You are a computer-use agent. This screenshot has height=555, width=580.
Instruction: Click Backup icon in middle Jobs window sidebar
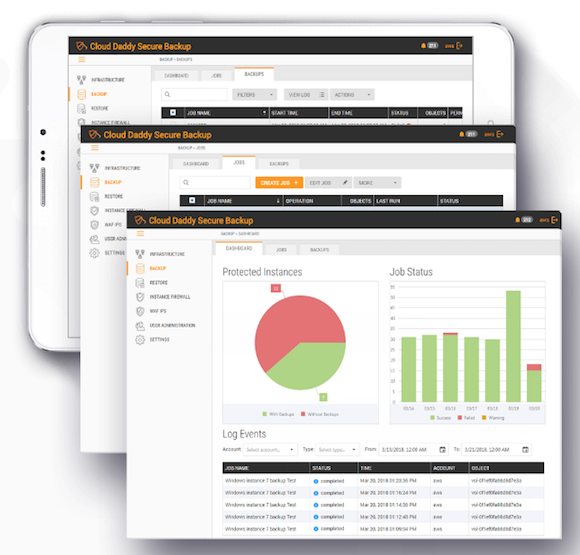tap(95, 182)
